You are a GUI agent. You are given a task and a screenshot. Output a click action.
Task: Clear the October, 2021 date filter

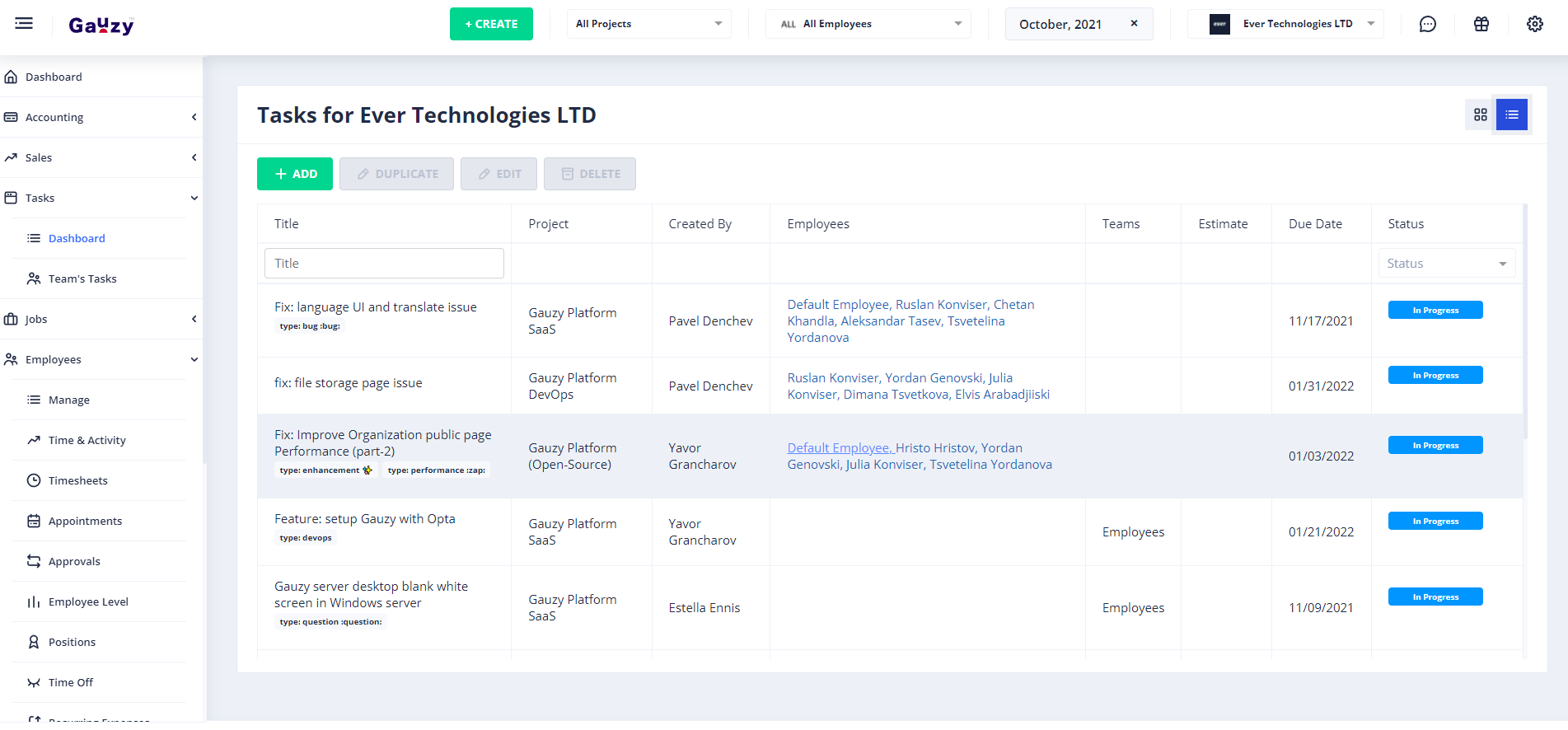click(x=1135, y=23)
